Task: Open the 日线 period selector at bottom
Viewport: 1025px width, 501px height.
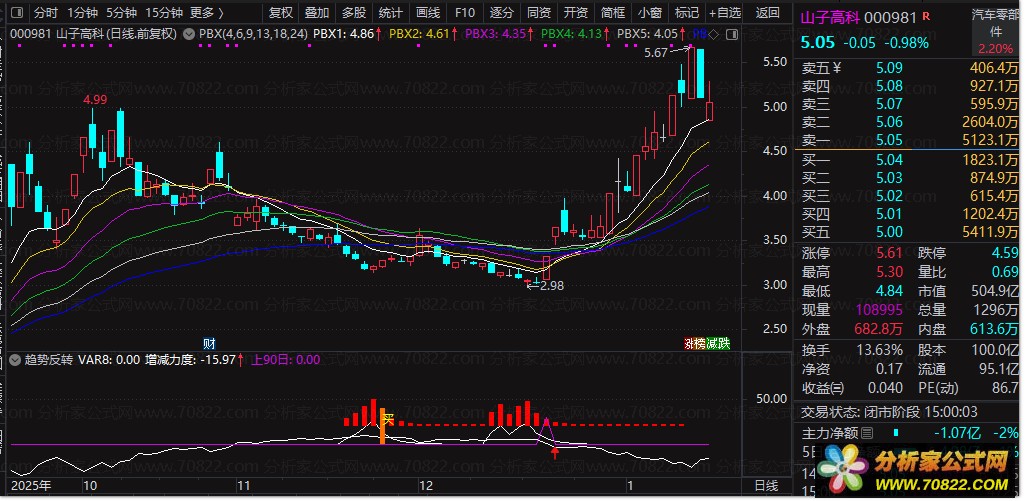Action: tap(765, 485)
